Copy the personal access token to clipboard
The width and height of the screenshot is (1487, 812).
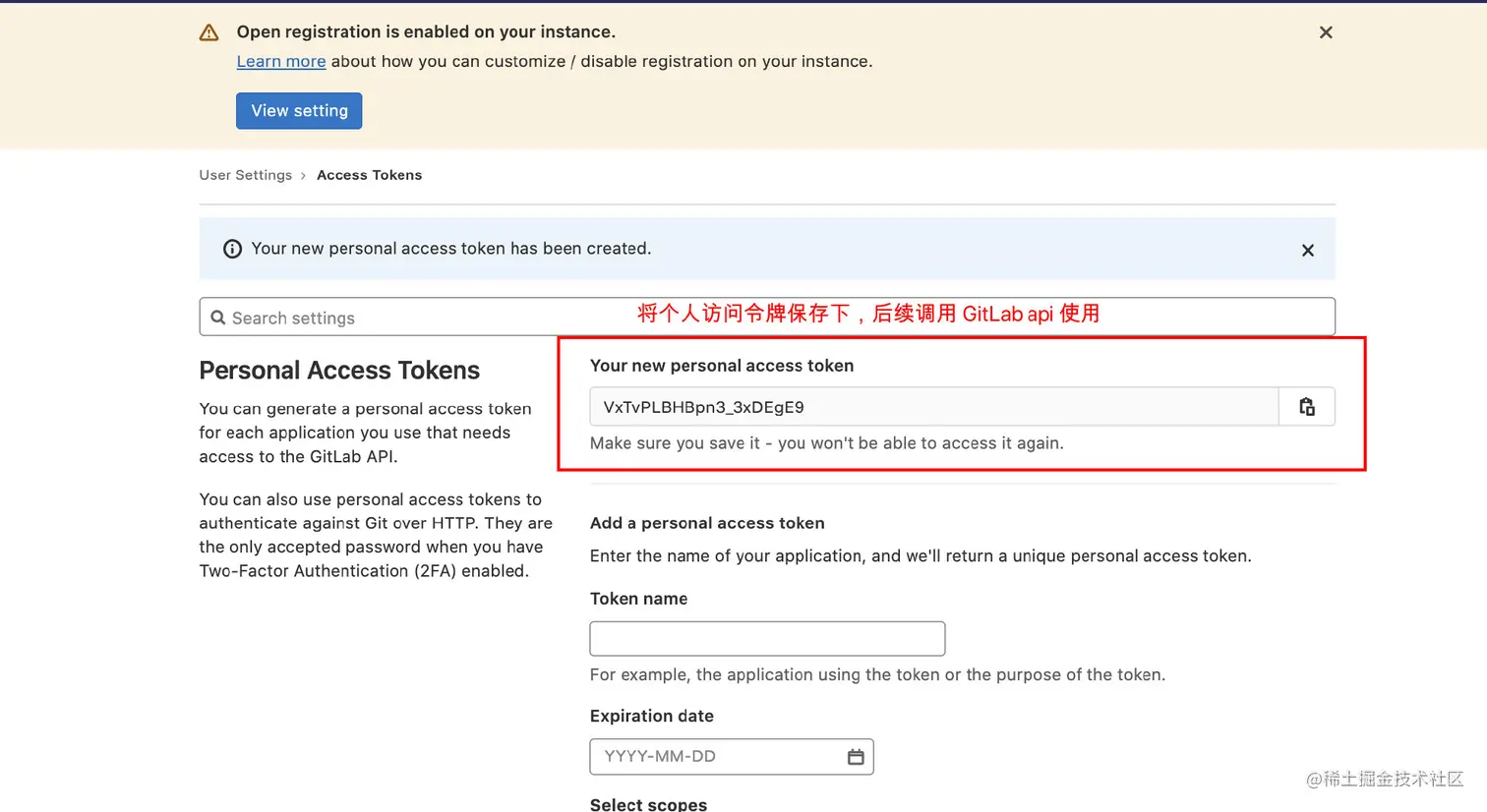click(x=1307, y=407)
